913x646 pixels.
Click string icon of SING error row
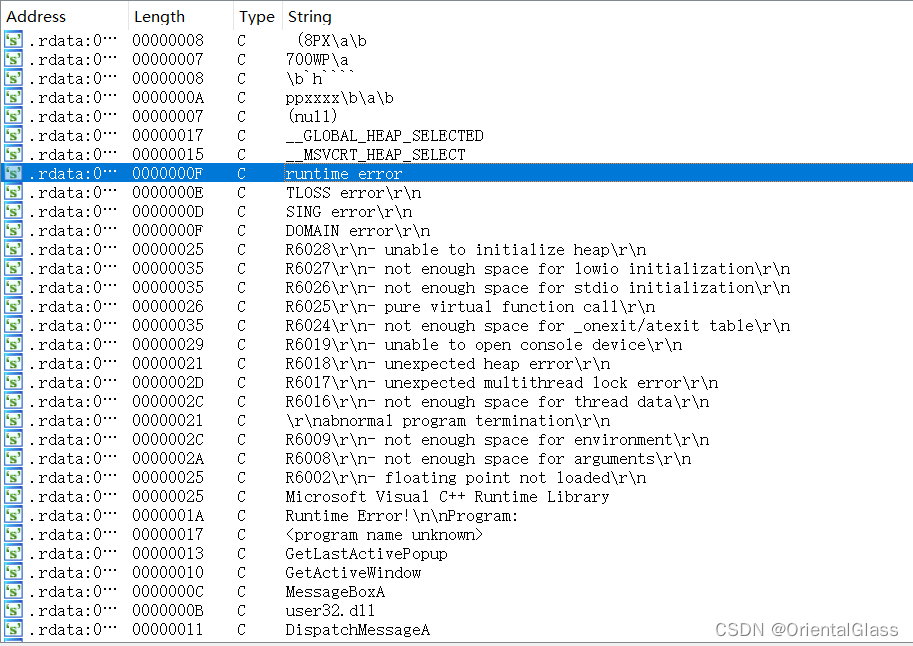(x=13, y=211)
